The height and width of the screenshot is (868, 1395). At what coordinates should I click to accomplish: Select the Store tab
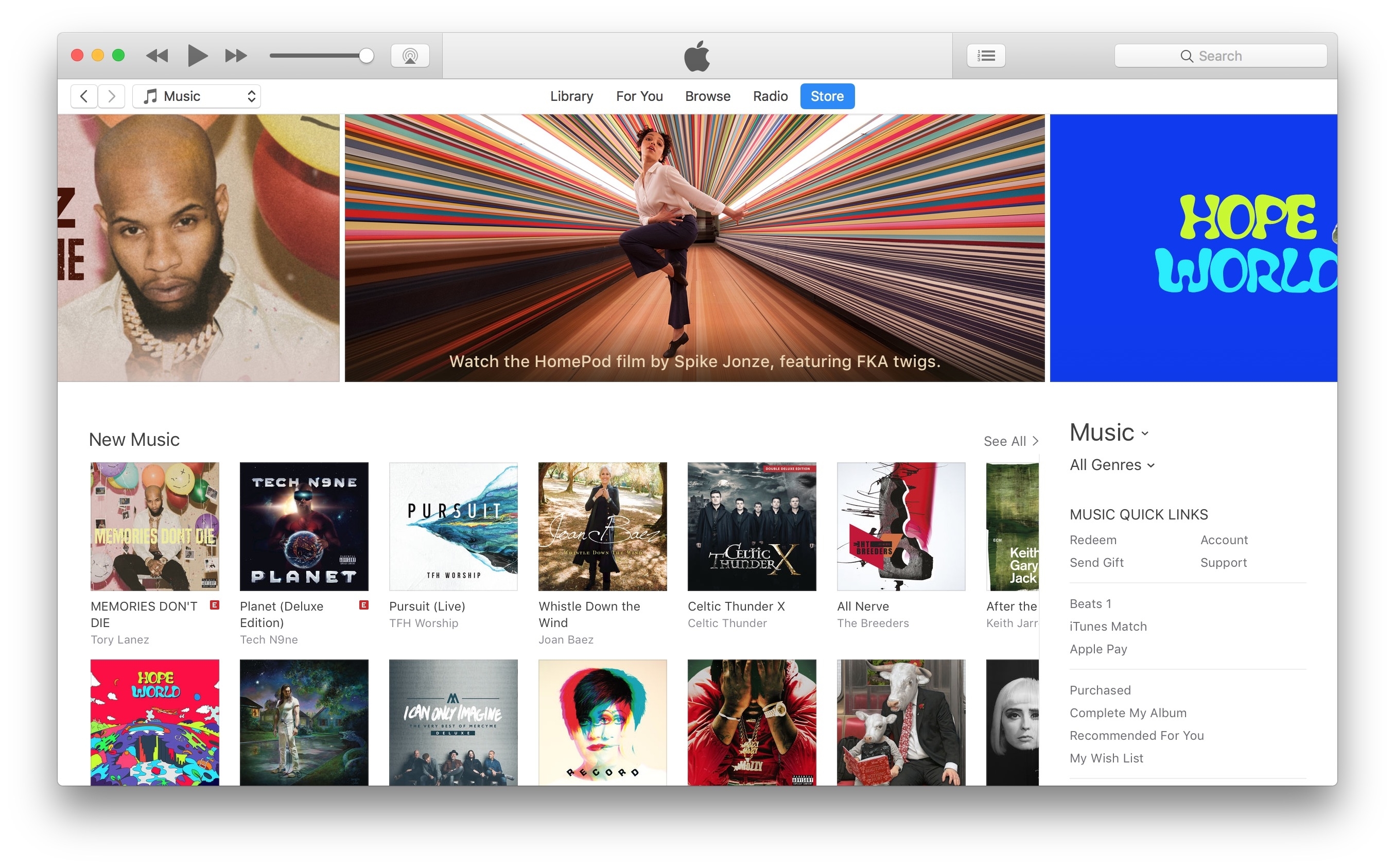coord(827,96)
